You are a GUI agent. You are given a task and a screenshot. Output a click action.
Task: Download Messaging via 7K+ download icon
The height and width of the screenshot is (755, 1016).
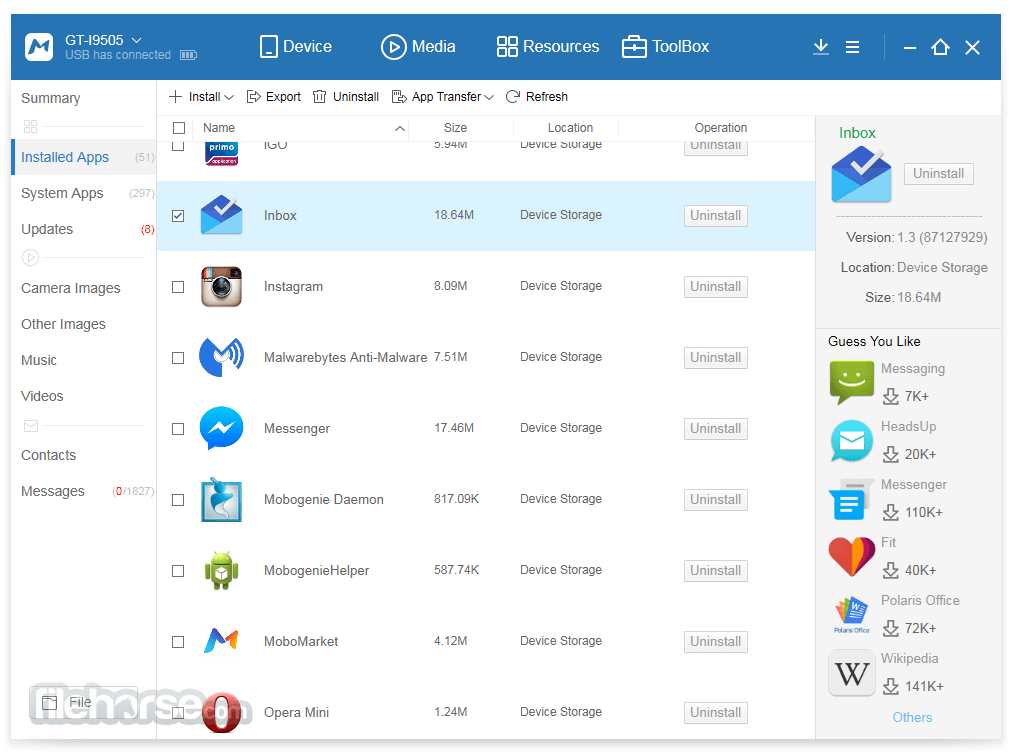[891, 397]
